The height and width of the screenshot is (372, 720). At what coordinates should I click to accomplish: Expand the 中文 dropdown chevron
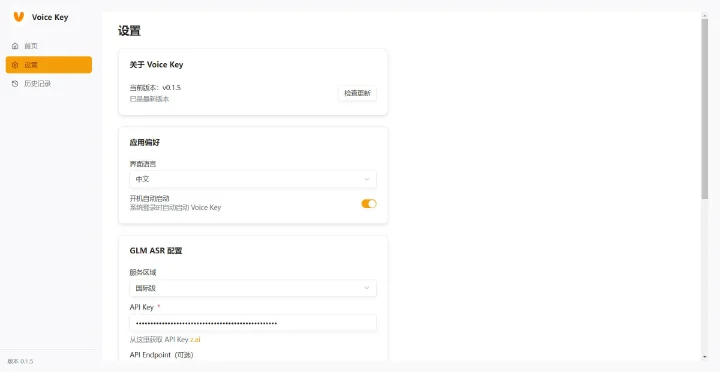(366, 179)
